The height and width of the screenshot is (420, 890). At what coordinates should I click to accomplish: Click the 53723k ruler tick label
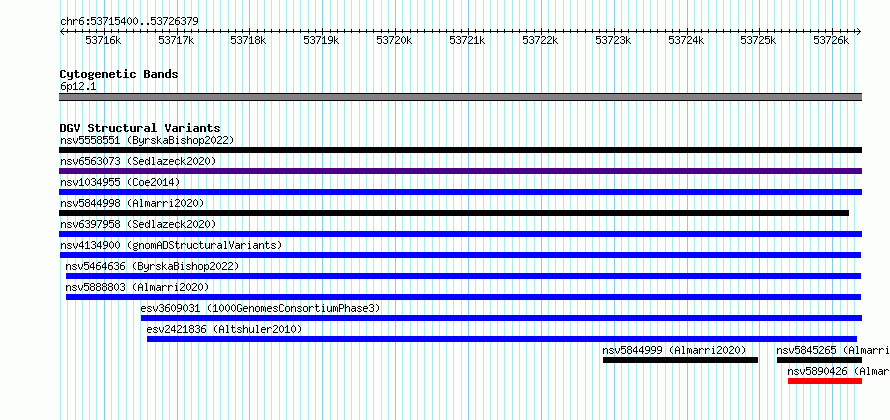click(x=614, y=40)
